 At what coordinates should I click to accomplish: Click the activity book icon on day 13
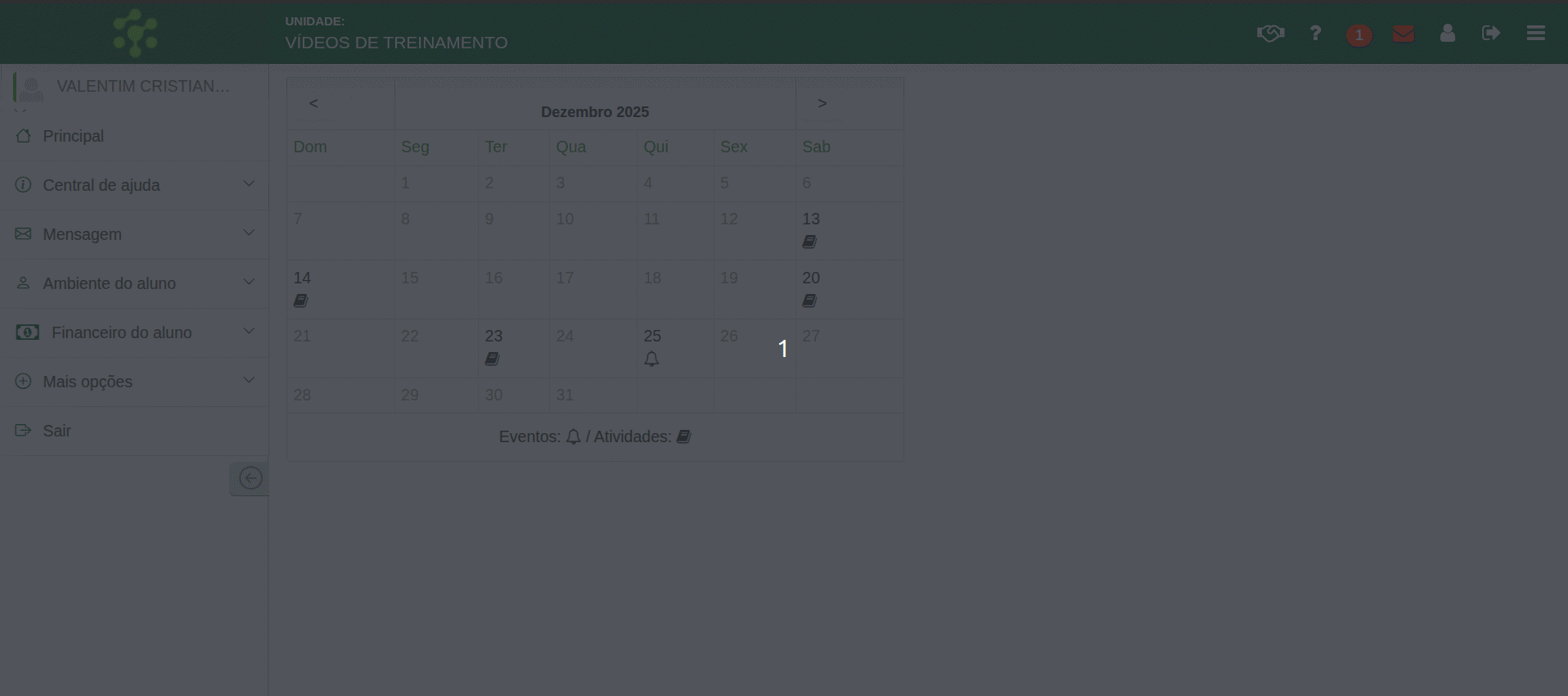pos(809,242)
